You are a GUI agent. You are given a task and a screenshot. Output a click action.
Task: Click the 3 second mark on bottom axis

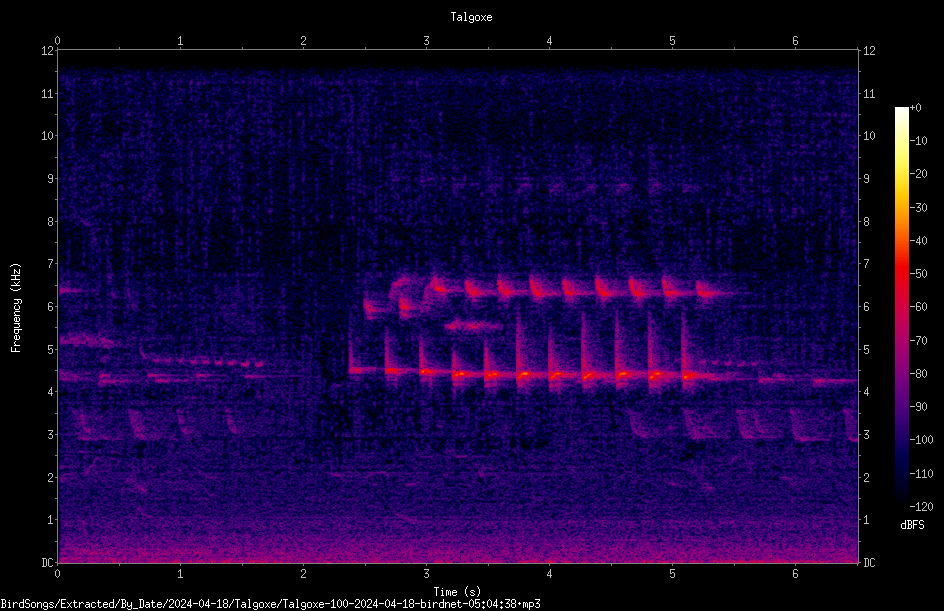426,574
